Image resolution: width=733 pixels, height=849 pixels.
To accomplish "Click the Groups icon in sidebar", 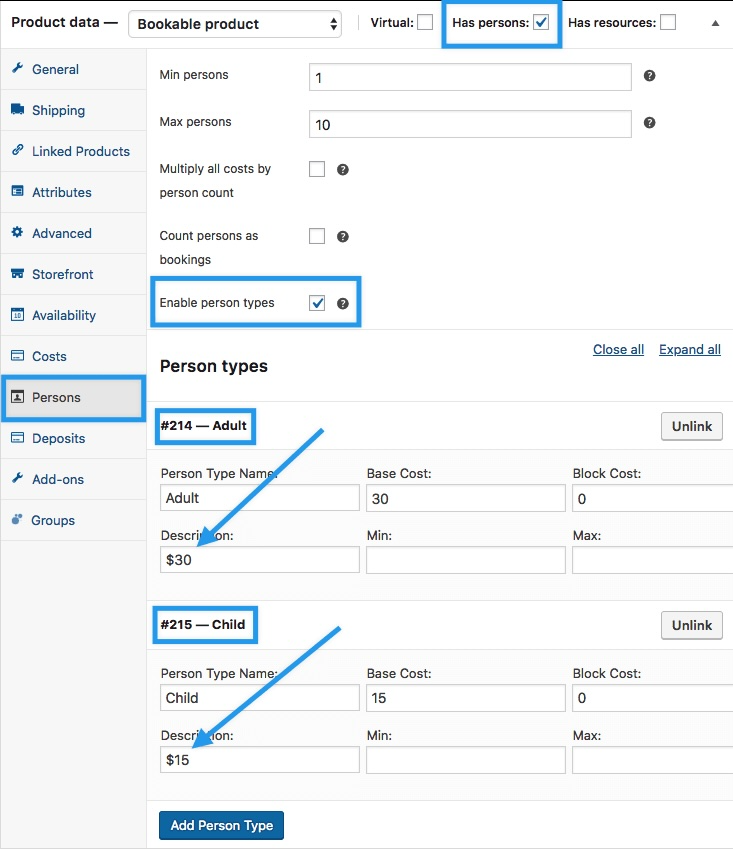I will tap(17, 519).
